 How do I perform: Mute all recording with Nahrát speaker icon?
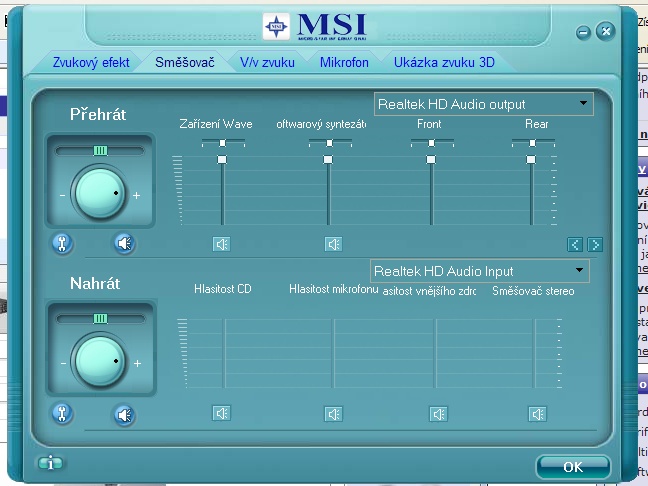[x=124, y=415]
